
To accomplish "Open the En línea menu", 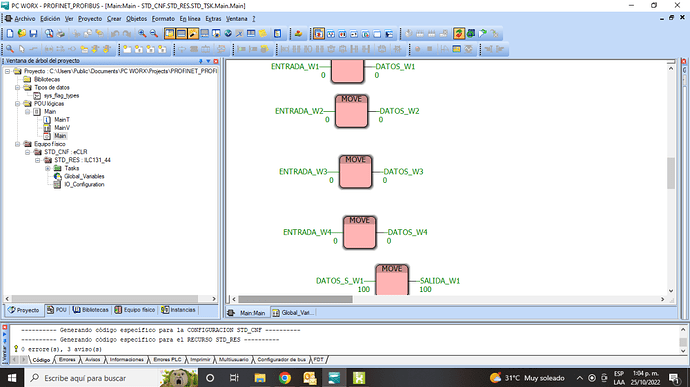I will click(x=190, y=18).
